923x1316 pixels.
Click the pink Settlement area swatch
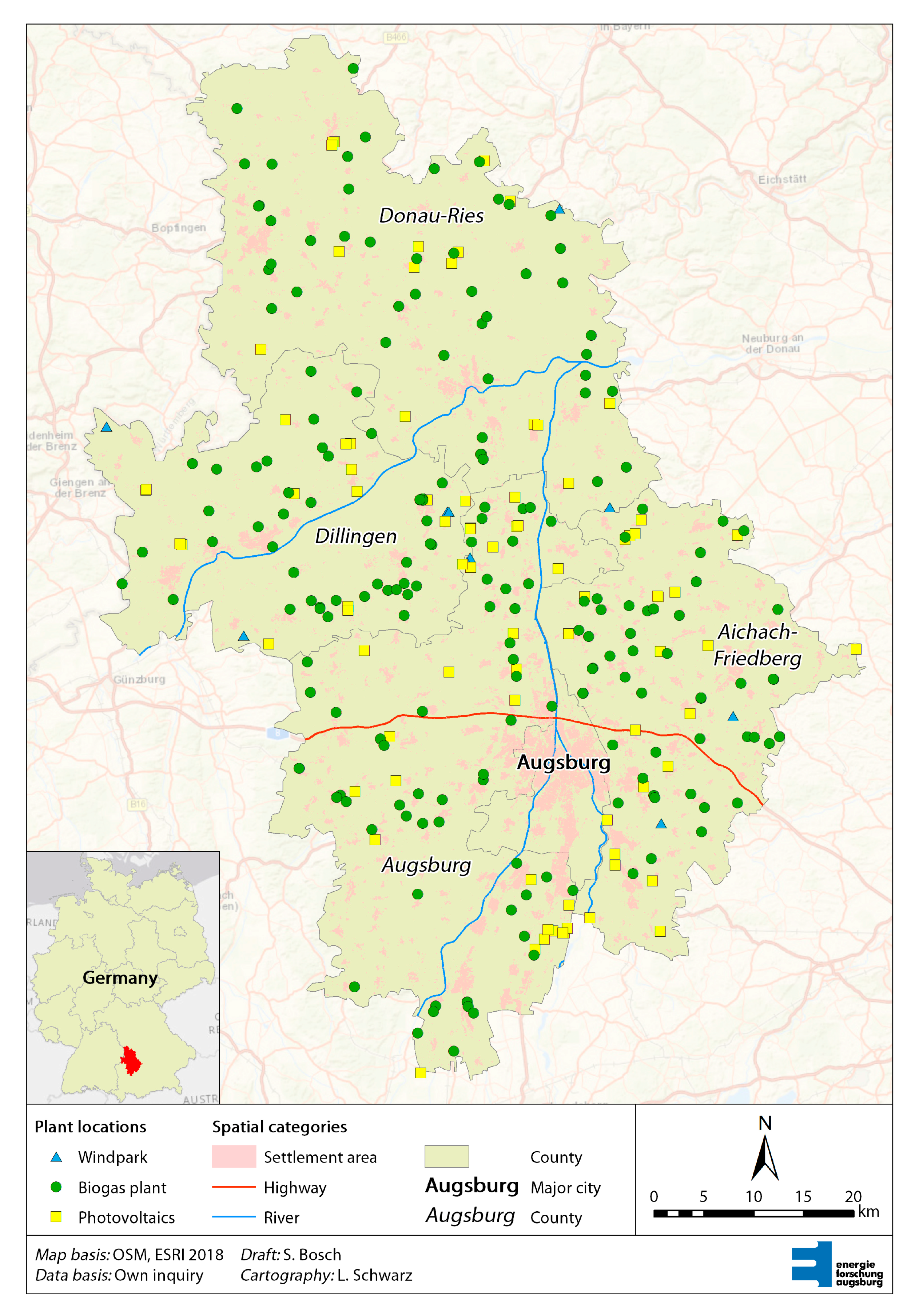tap(233, 1157)
